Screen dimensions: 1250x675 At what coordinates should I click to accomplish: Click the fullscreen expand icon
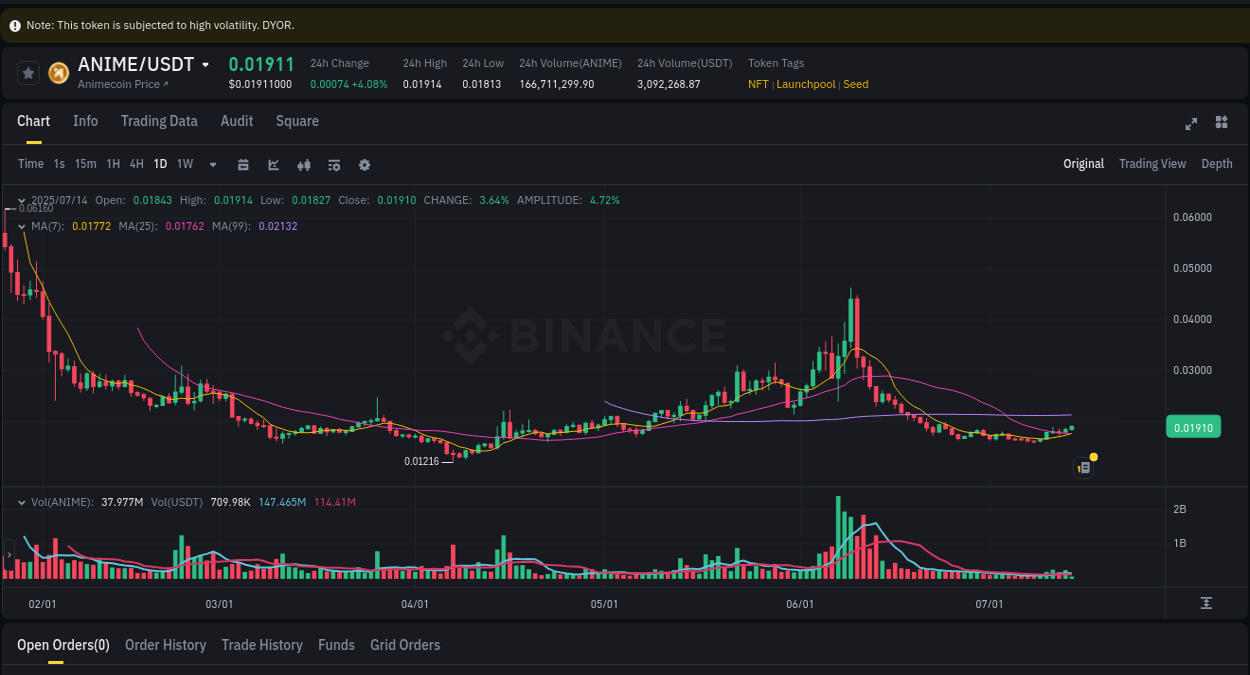(1191, 122)
